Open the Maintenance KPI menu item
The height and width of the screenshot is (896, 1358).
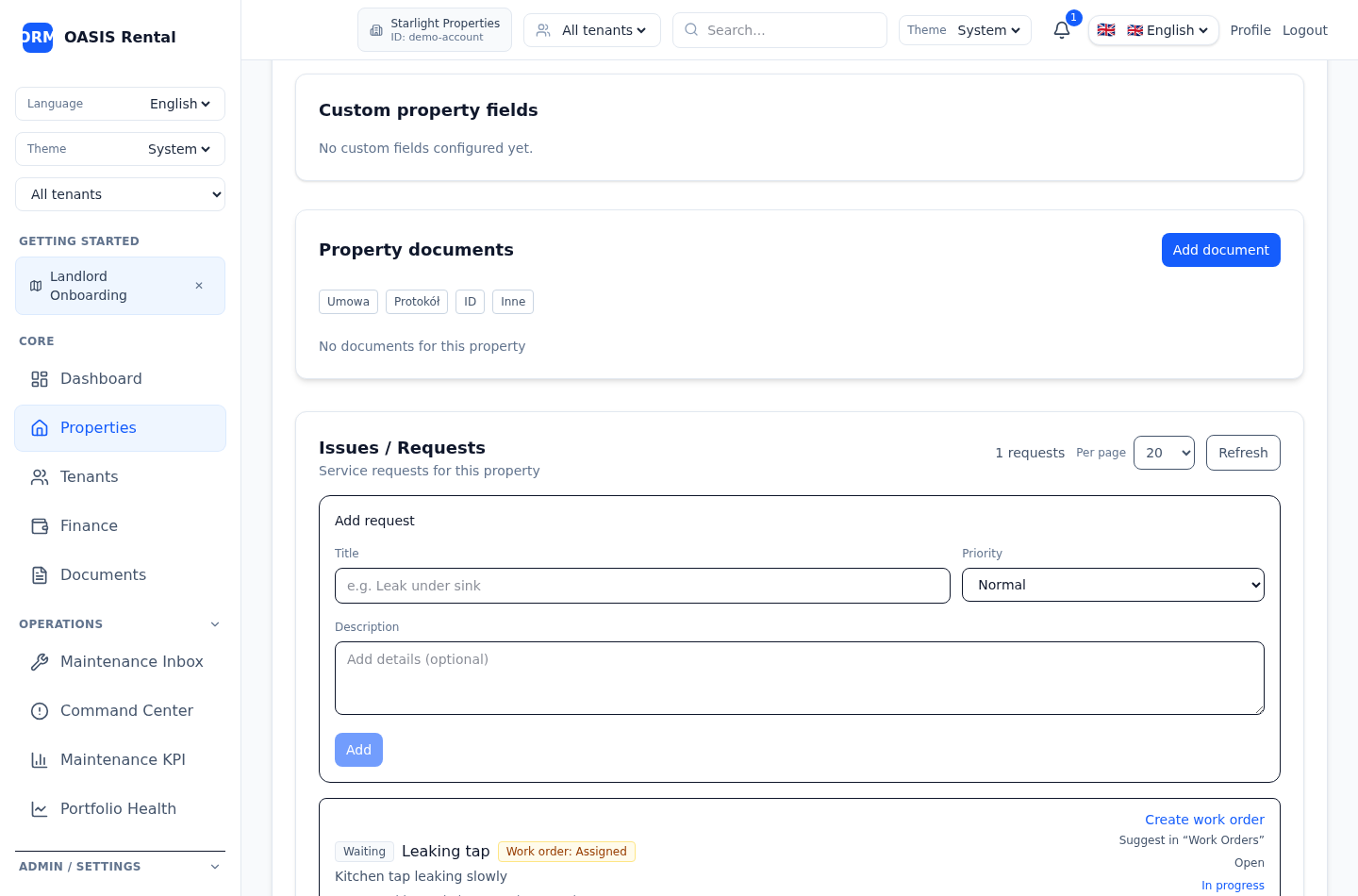123,760
